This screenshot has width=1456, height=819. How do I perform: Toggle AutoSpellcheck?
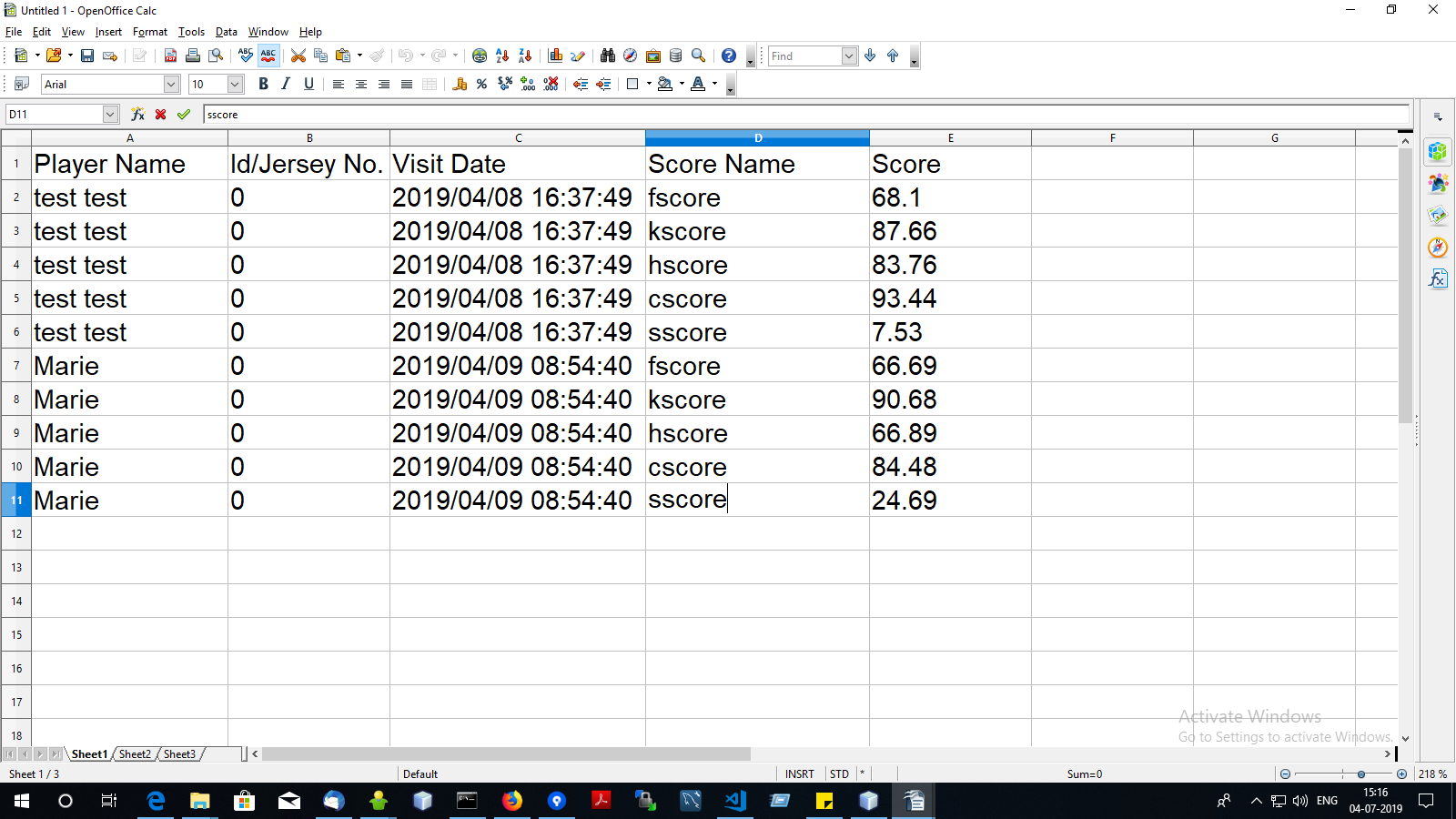click(x=268, y=56)
